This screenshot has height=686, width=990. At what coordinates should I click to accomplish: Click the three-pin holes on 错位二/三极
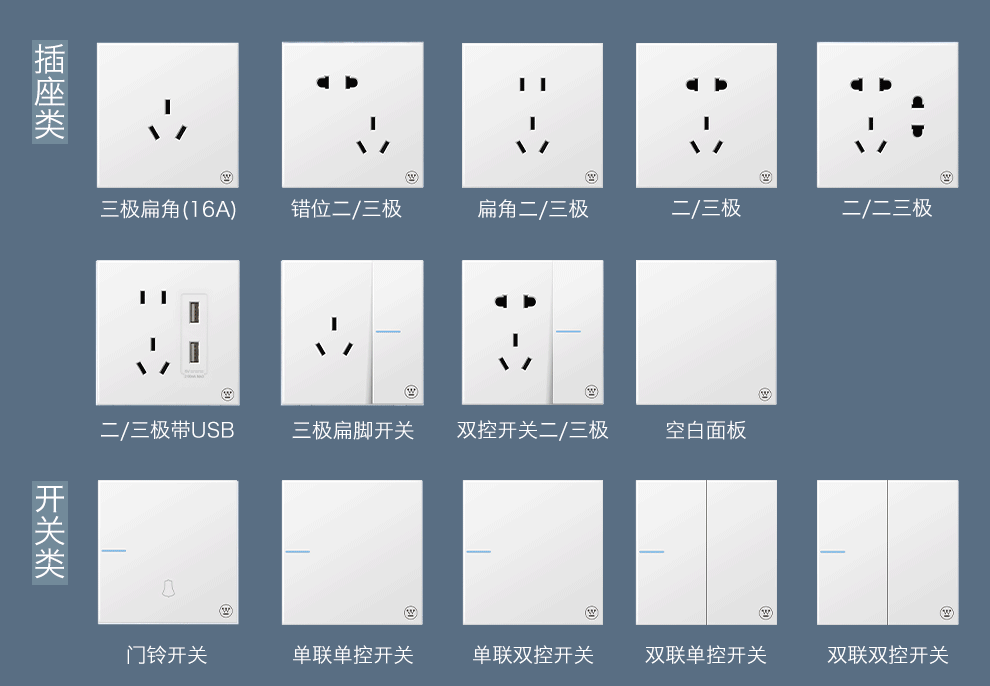(373, 136)
